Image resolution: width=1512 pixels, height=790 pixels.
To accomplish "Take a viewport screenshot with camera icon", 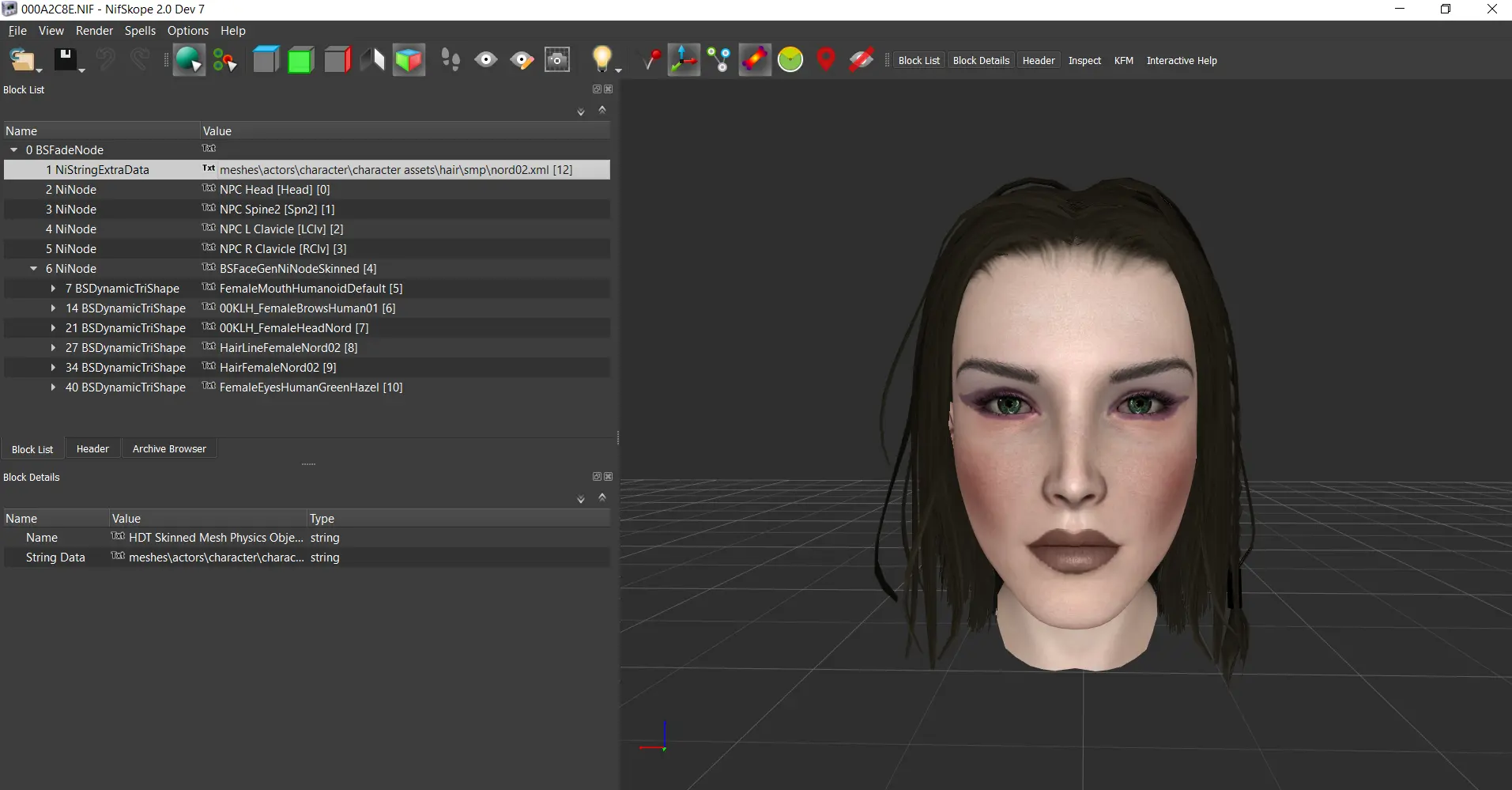I will (x=557, y=60).
